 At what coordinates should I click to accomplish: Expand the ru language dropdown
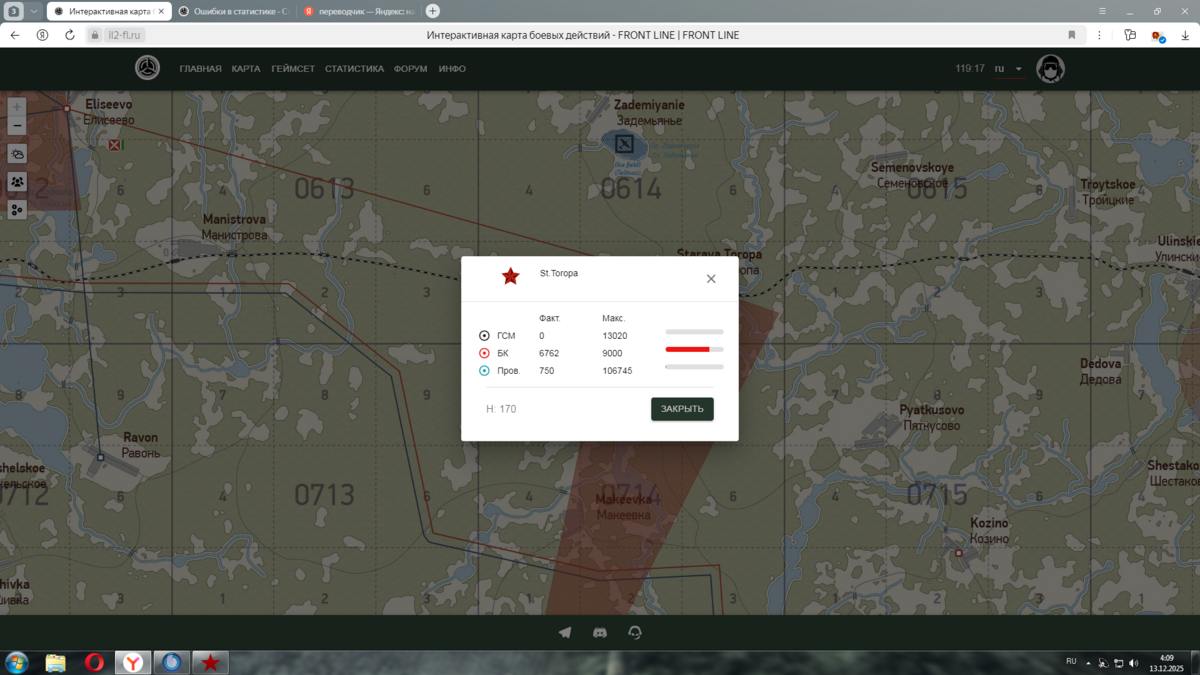(x=1009, y=69)
